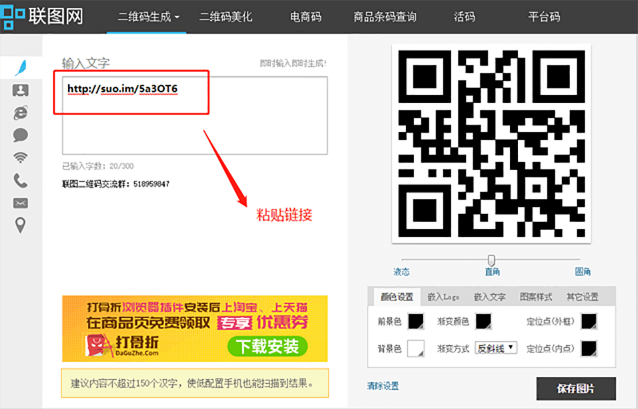Select the phone icon in sidebar
This screenshot has width=638, height=409.
click(x=20, y=180)
